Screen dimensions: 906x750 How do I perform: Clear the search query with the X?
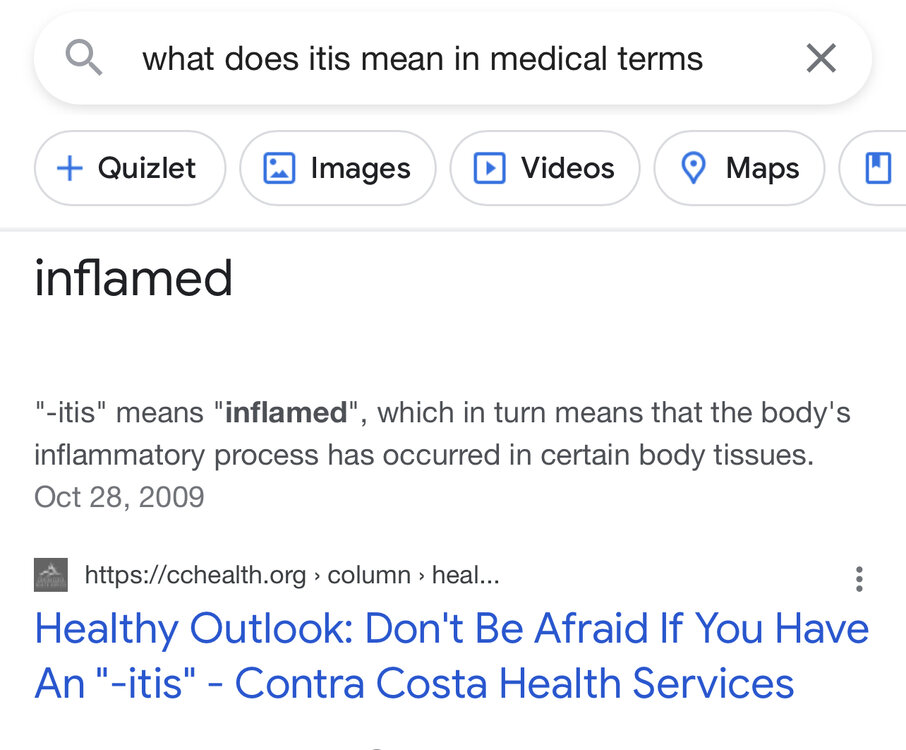pos(821,59)
